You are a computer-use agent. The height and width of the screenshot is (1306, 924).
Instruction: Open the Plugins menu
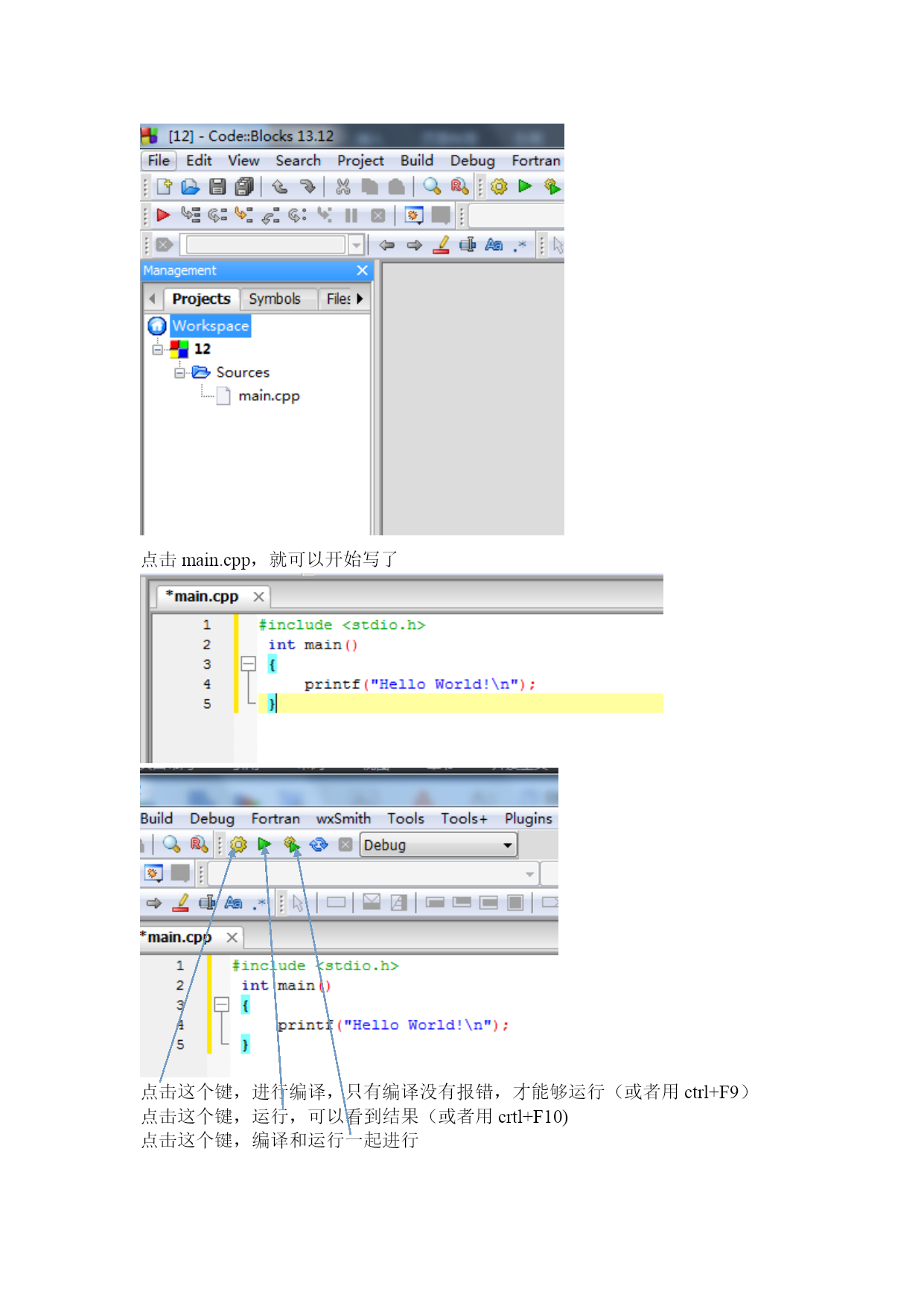529,818
